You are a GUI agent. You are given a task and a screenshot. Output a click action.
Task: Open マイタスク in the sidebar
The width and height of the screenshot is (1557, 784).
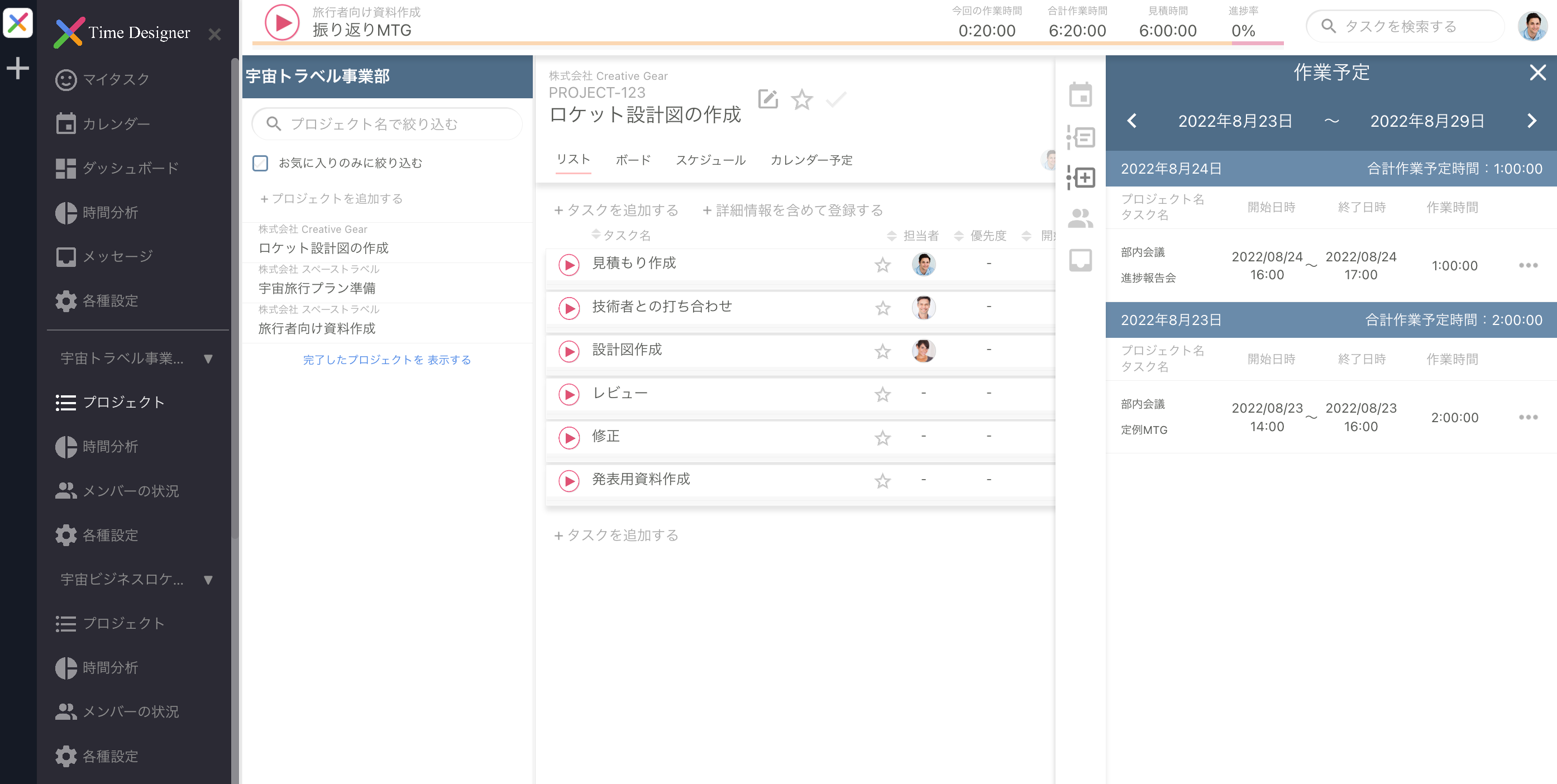click(x=115, y=79)
